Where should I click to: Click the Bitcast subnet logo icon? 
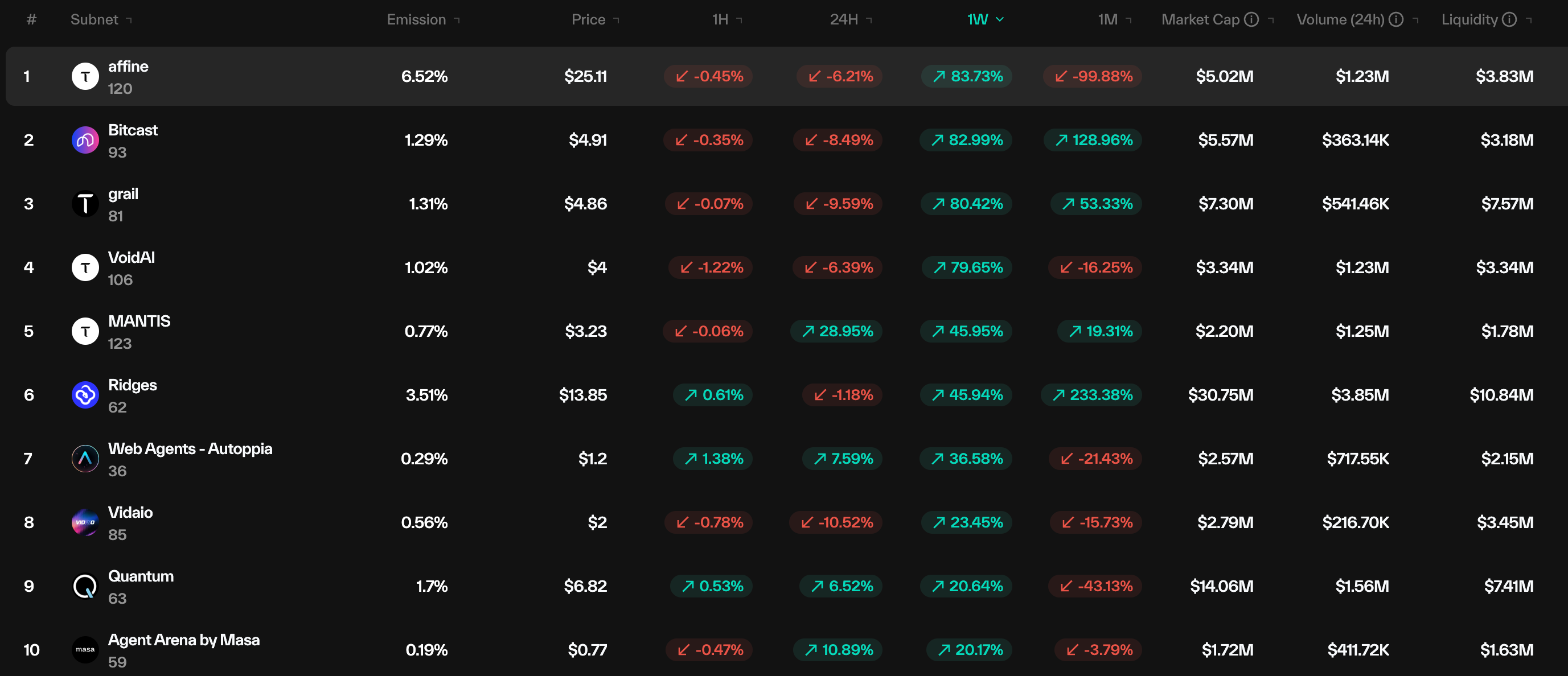point(85,141)
